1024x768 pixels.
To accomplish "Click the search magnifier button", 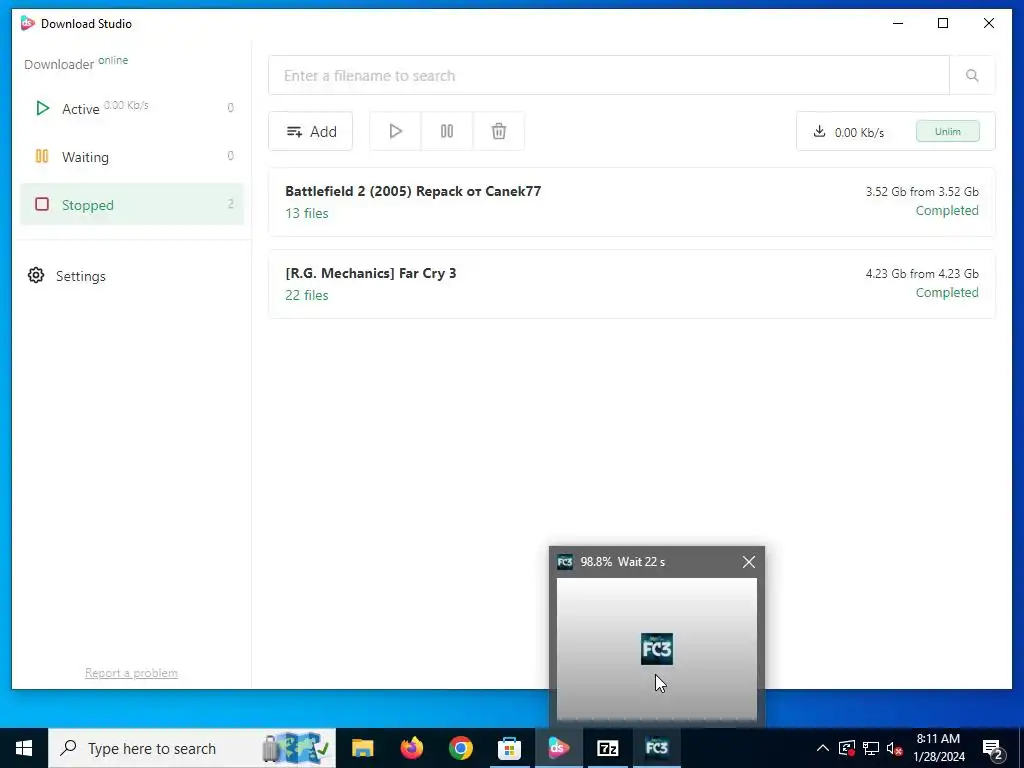I will (x=972, y=75).
